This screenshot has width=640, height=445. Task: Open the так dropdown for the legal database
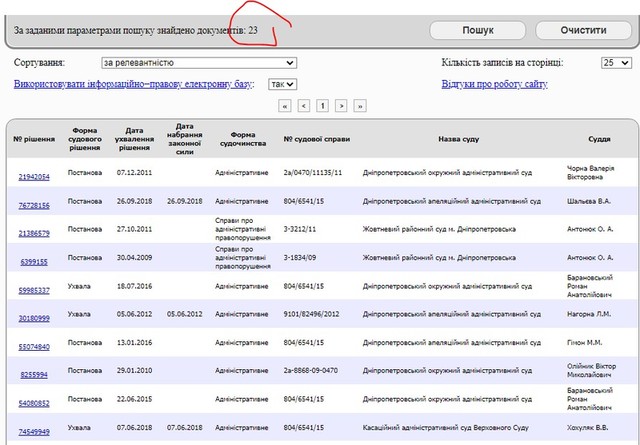[282, 84]
